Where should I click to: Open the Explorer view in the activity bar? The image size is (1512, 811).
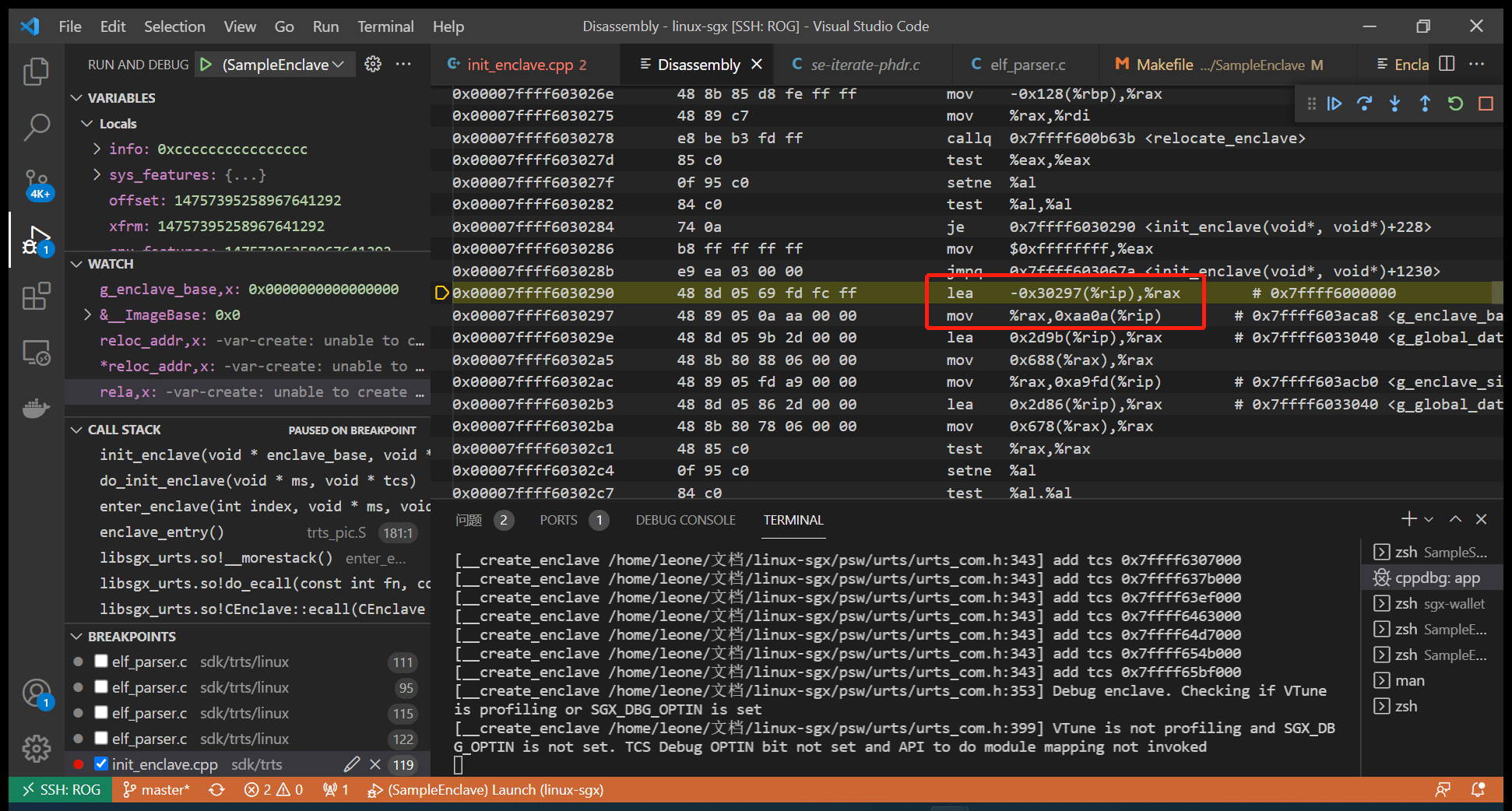pyautogui.click(x=37, y=71)
